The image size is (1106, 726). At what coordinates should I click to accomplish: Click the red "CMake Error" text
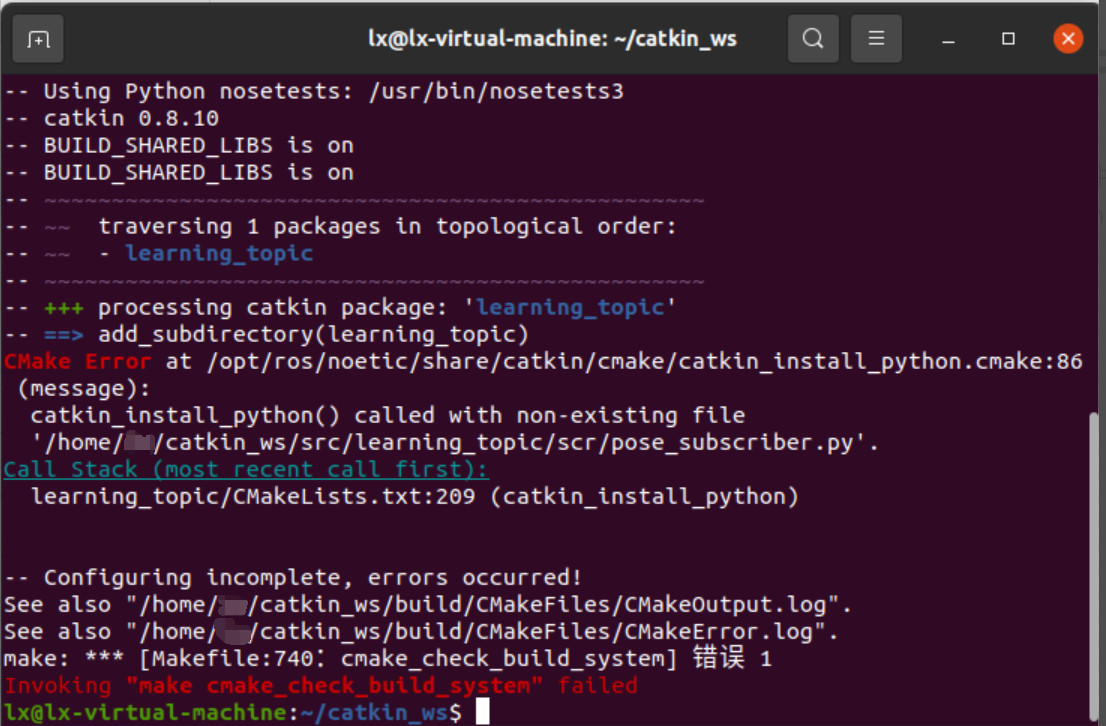(x=77, y=361)
